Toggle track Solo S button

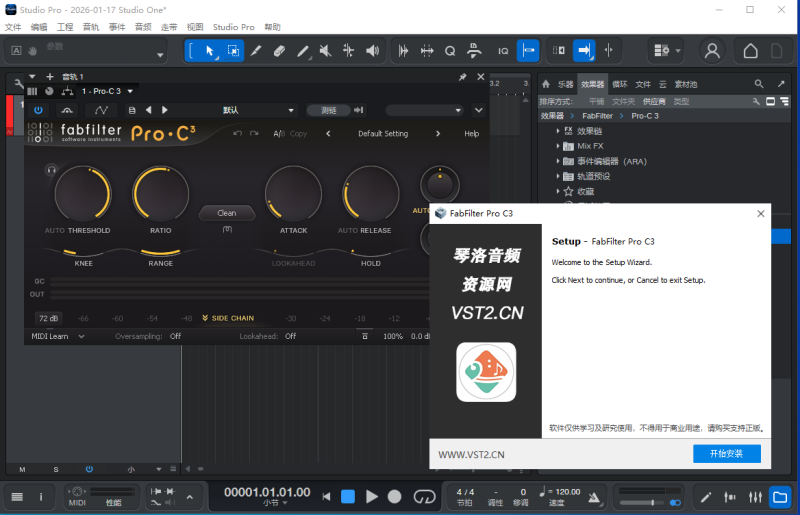tap(56, 469)
